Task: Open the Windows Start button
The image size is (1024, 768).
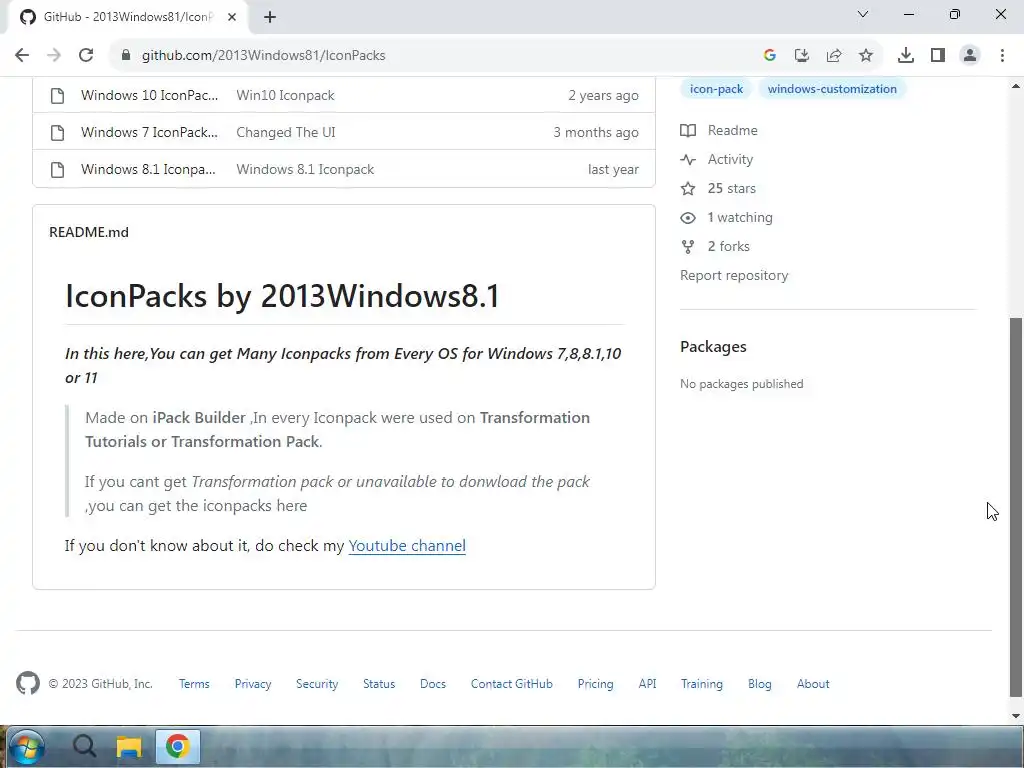Action: pyautogui.click(x=27, y=746)
